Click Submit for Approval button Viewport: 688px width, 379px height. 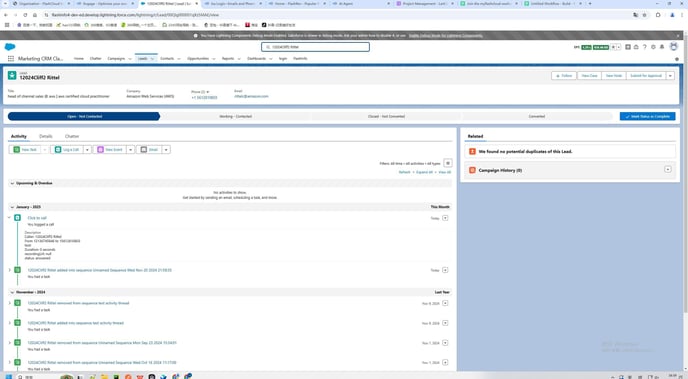pos(646,75)
